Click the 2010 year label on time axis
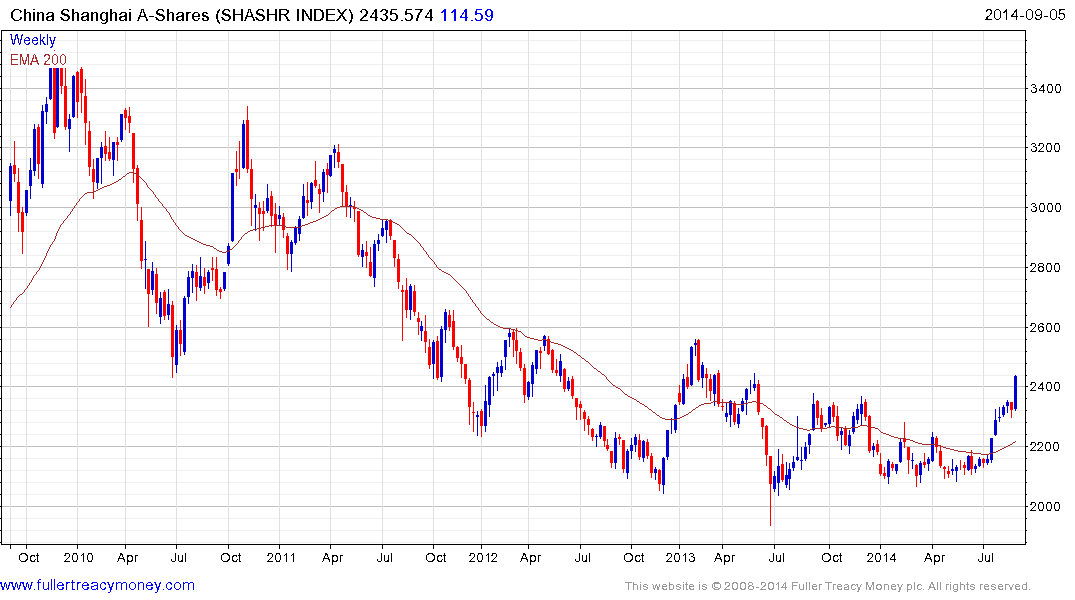The width and height of the screenshot is (1075, 600). 78,557
